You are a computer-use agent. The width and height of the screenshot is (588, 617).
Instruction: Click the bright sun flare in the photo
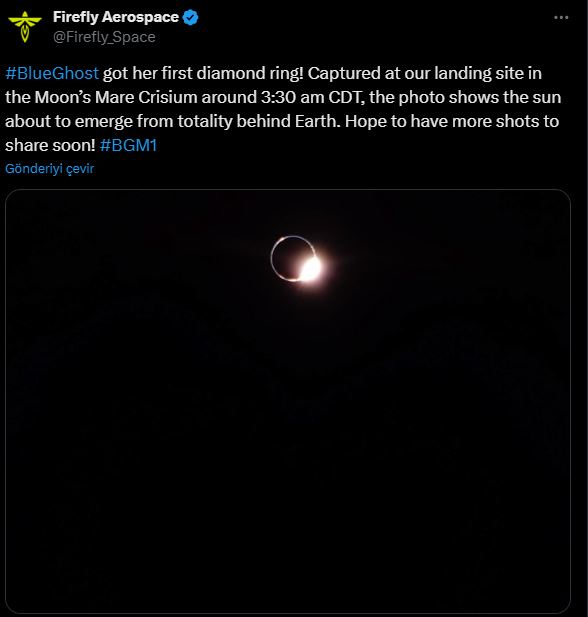[311, 269]
